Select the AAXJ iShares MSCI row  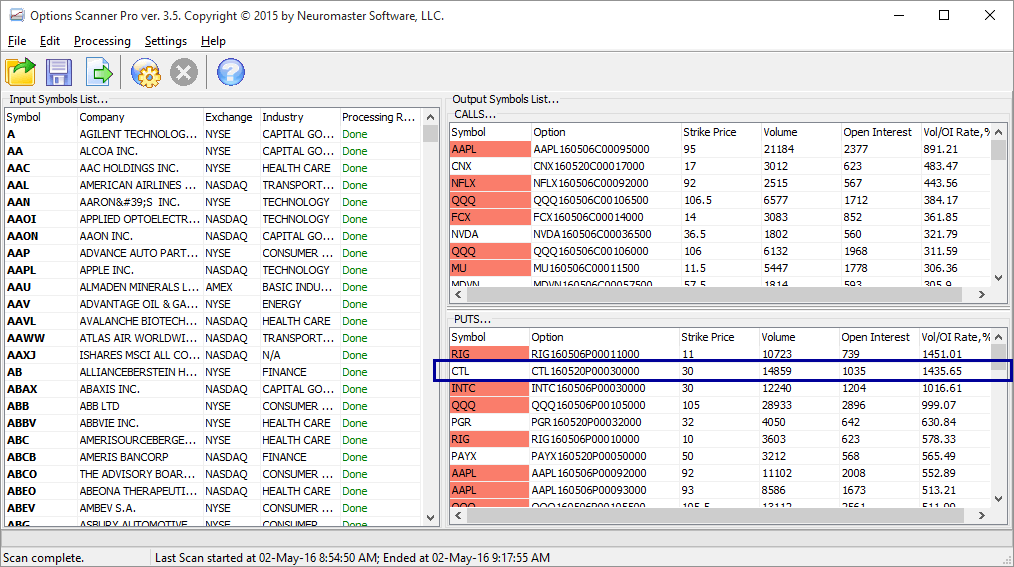click(213, 355)
